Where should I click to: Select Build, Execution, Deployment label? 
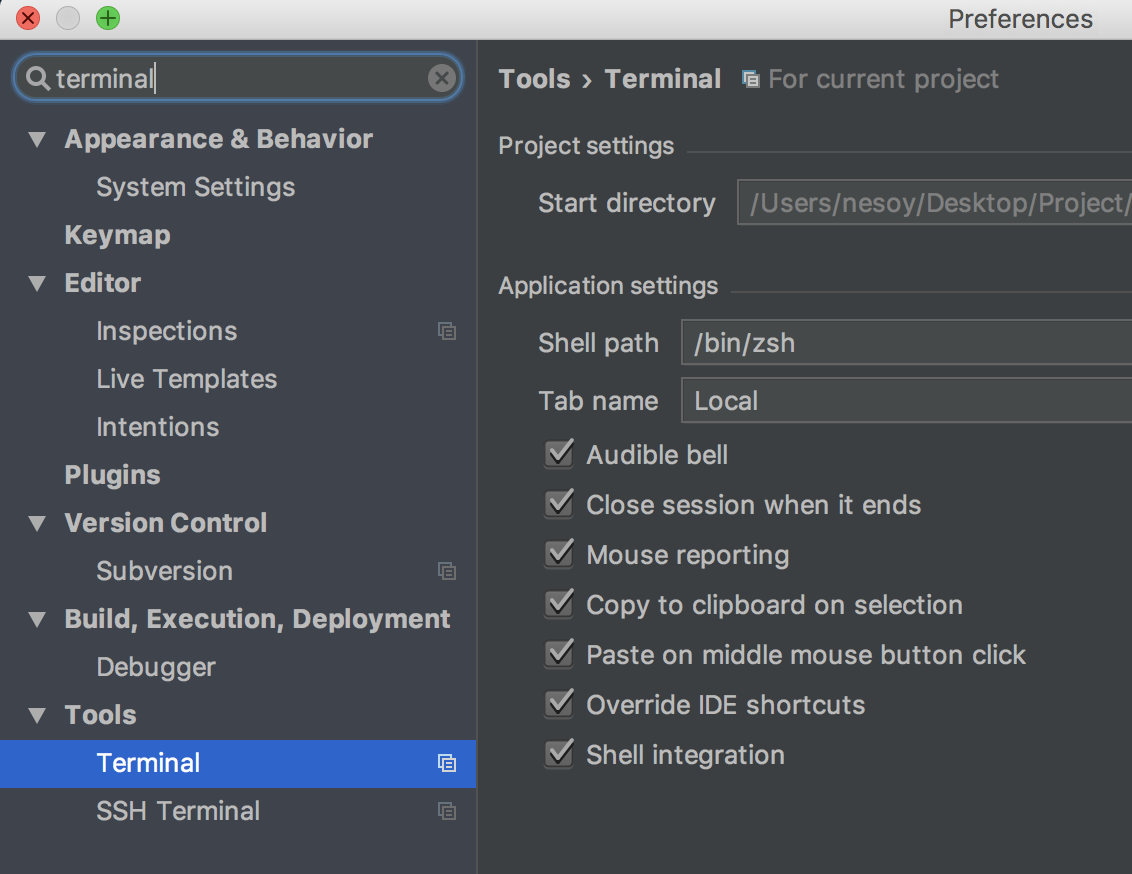(257, 619)
